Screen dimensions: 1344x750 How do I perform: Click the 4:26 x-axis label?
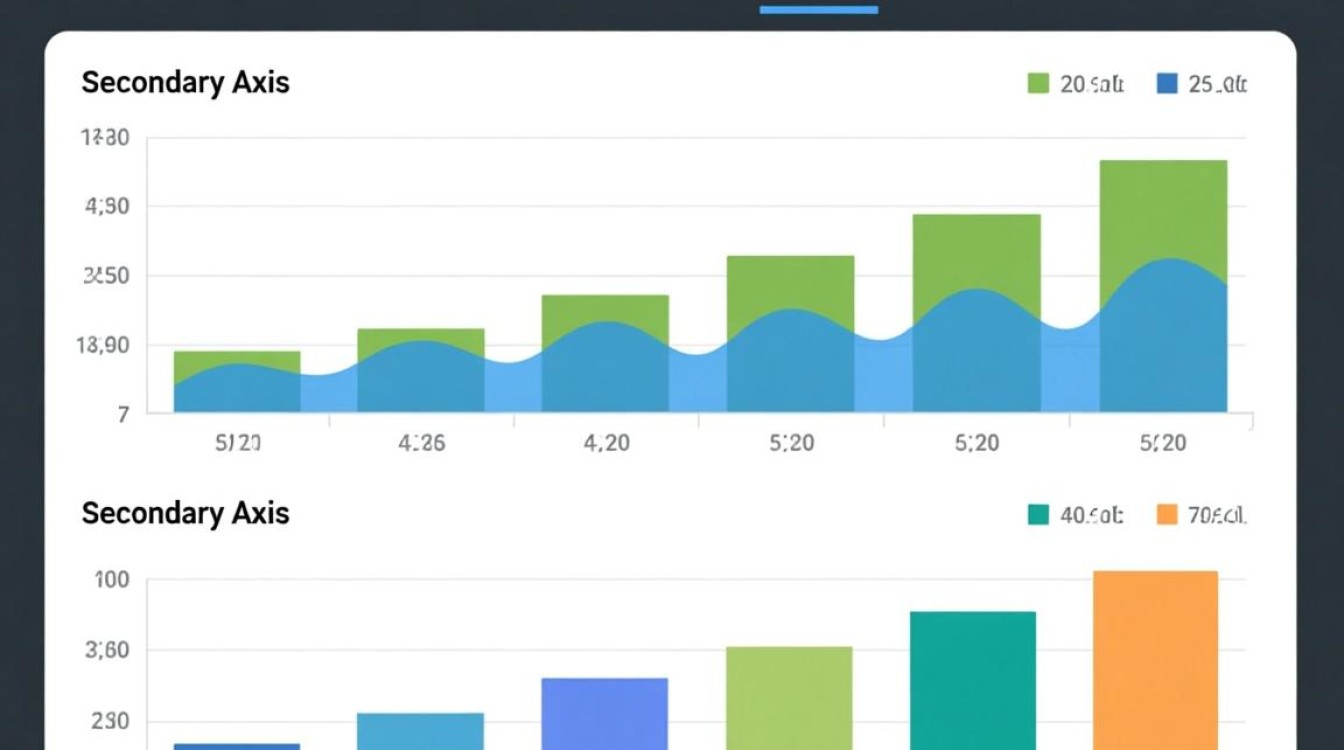(421, 442)
